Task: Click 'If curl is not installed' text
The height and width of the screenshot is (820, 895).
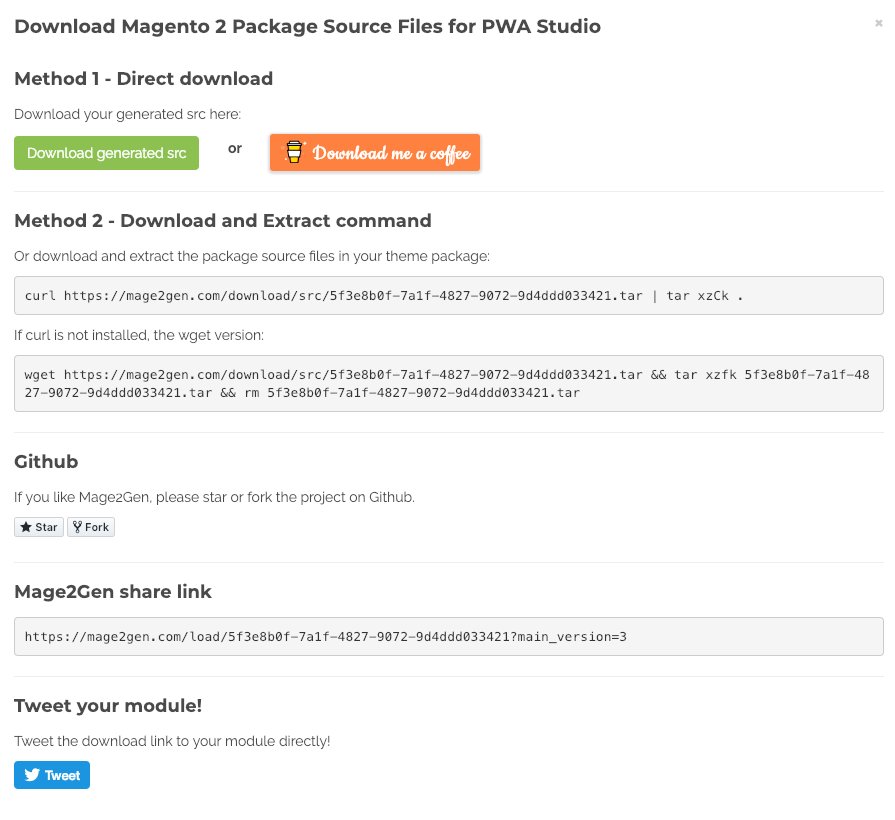Action: pyautogui.click(x=139, y=335)
